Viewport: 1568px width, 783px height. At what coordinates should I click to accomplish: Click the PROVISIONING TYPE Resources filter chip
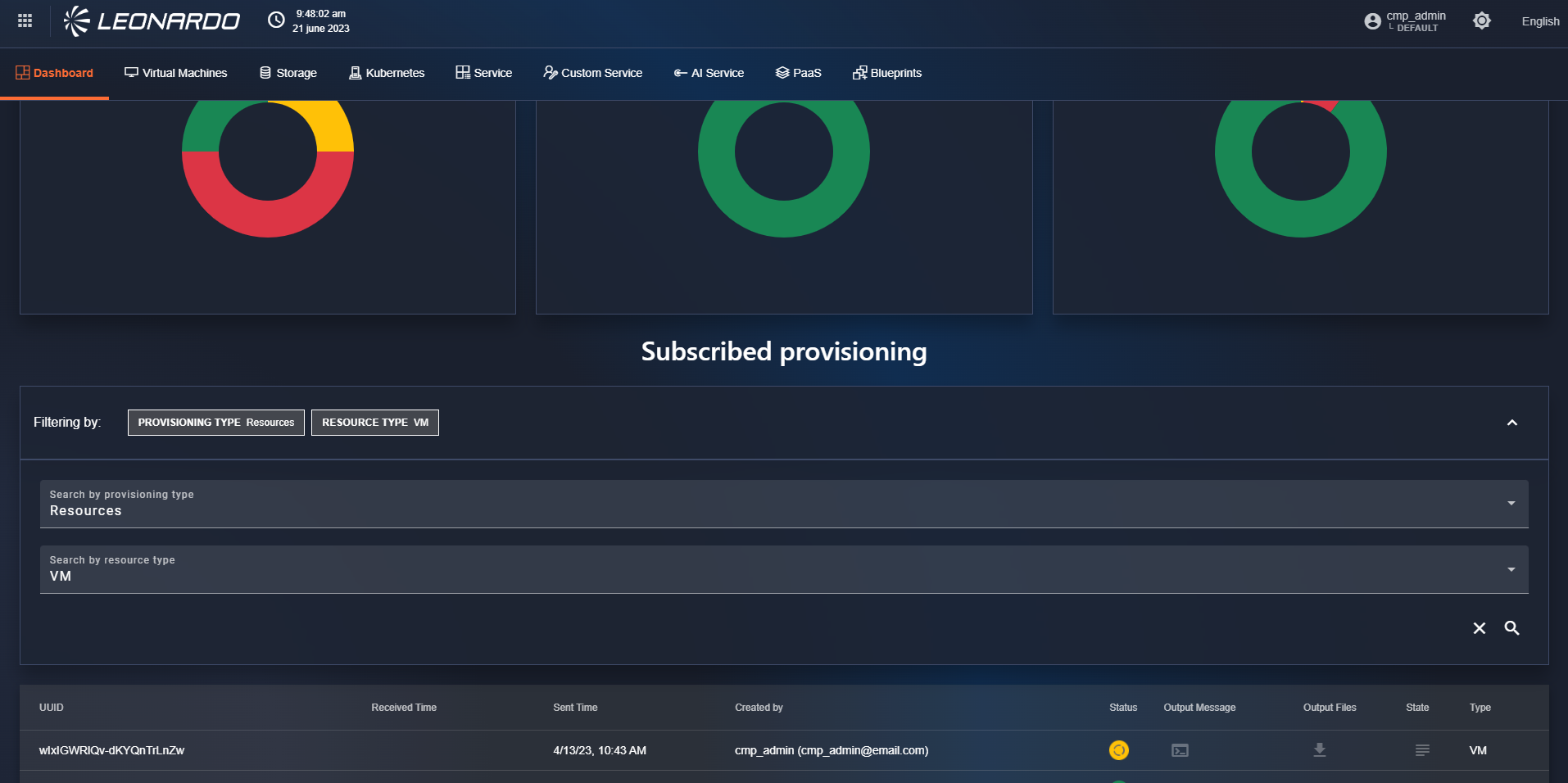[x=215, y=423]
